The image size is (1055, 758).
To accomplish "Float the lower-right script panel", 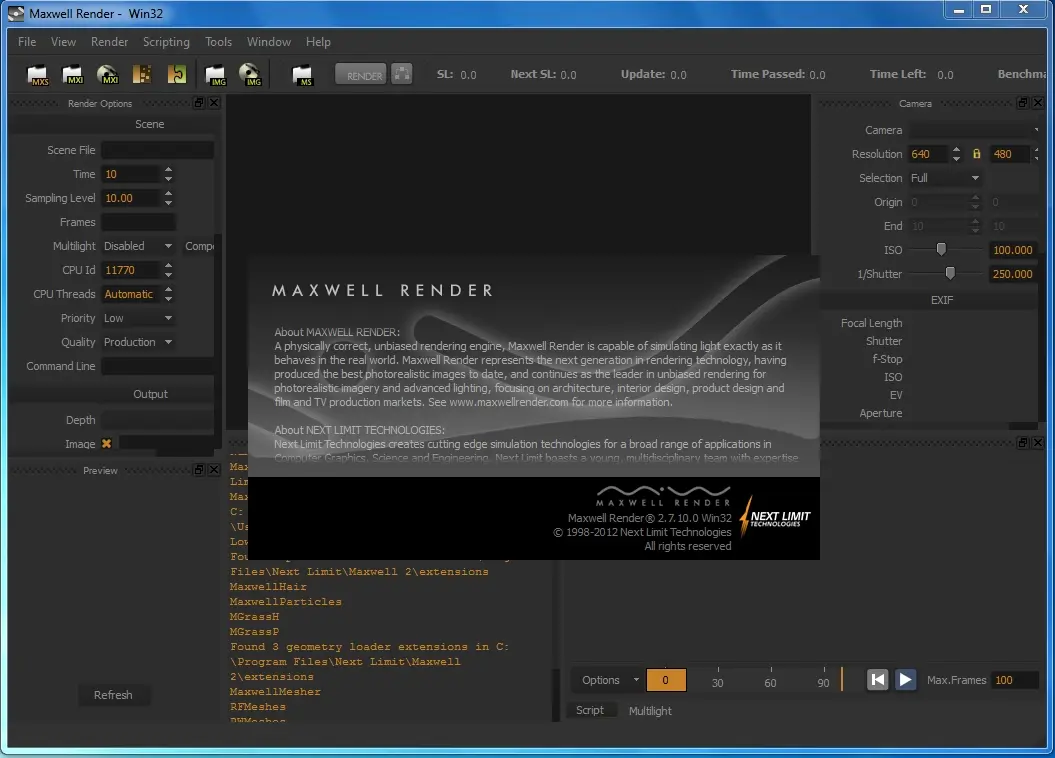I will click(1023, 443).
